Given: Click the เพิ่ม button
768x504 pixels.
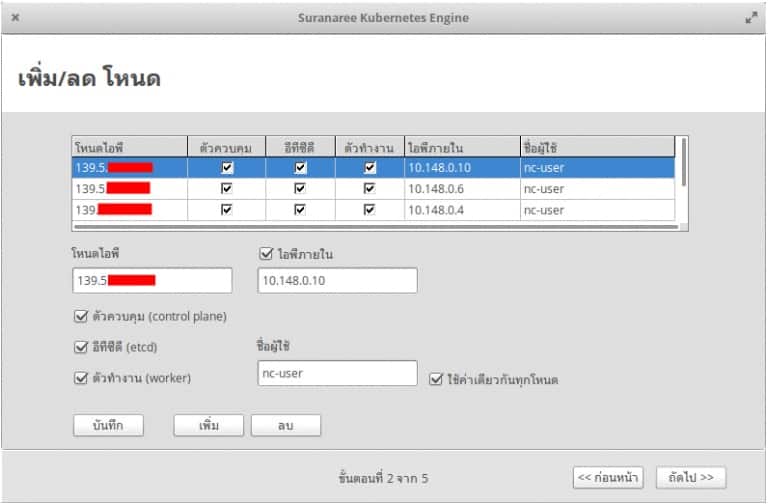Looking at the screenshot, I should [209, 425].
